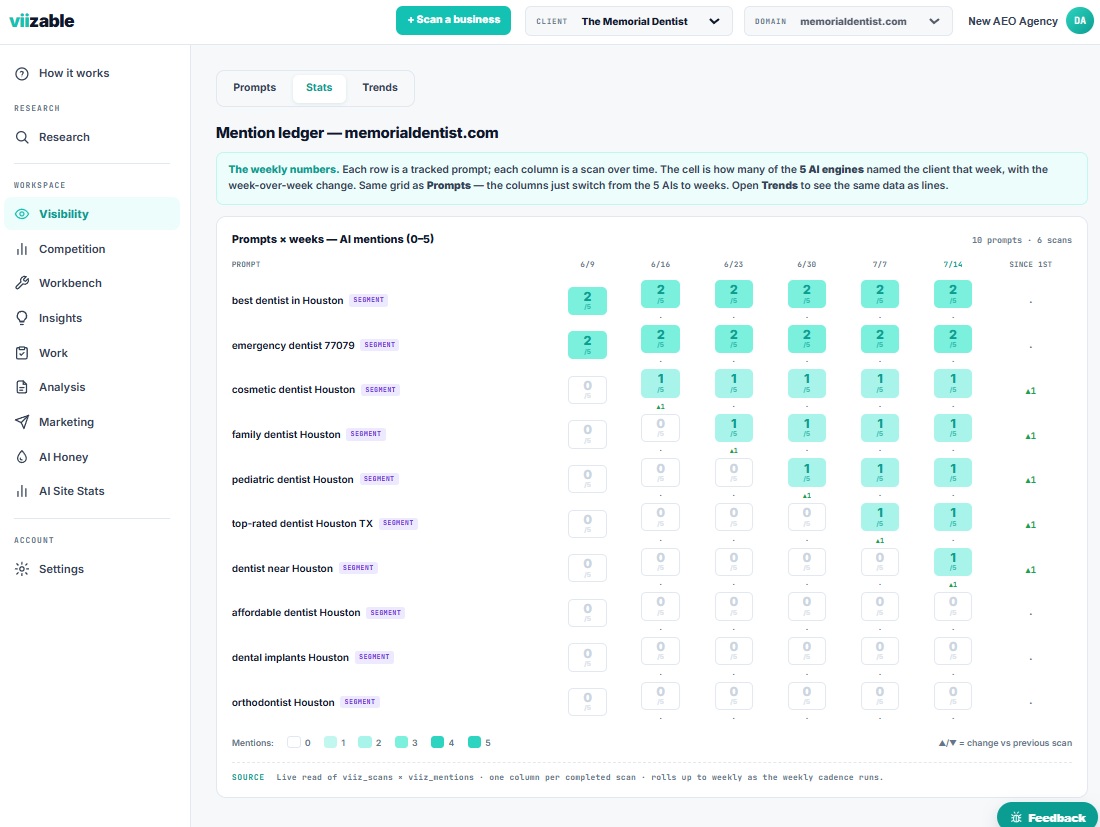Open the Workbench sidebar item
Screen dimensions: 1100x827
tap(92, 283)
